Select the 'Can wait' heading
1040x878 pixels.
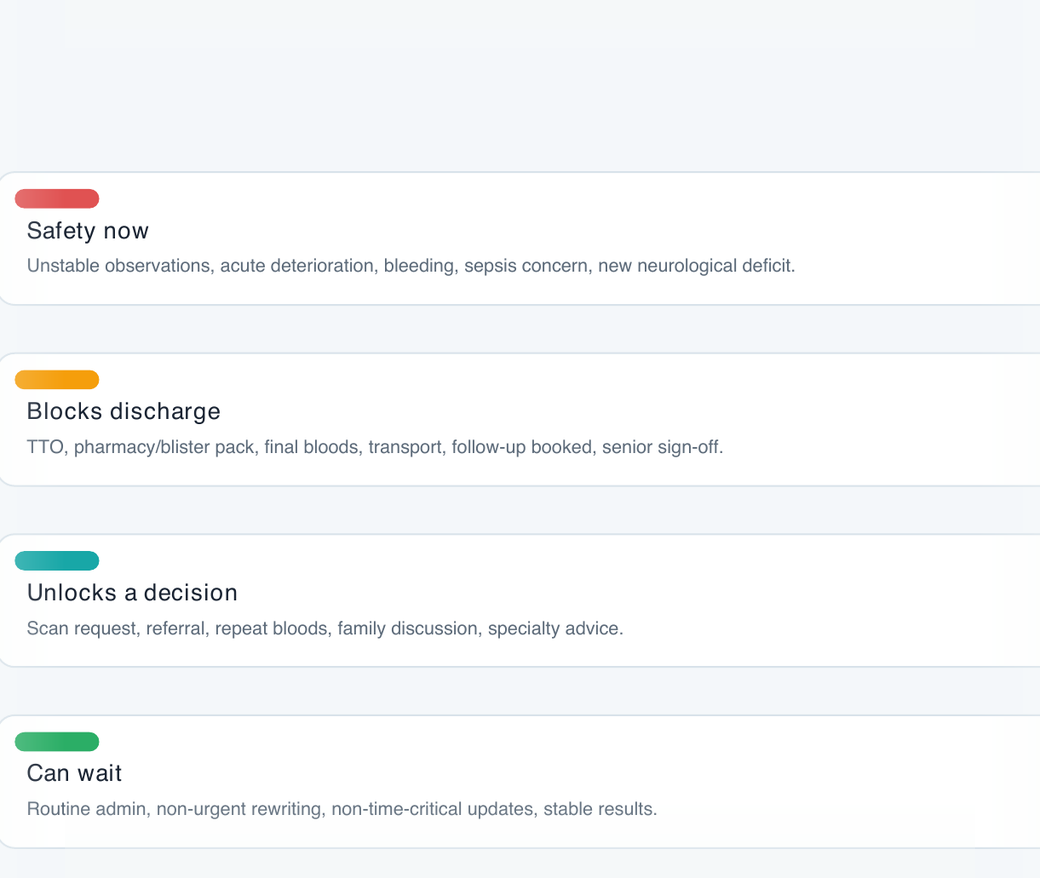coord(74,773)
